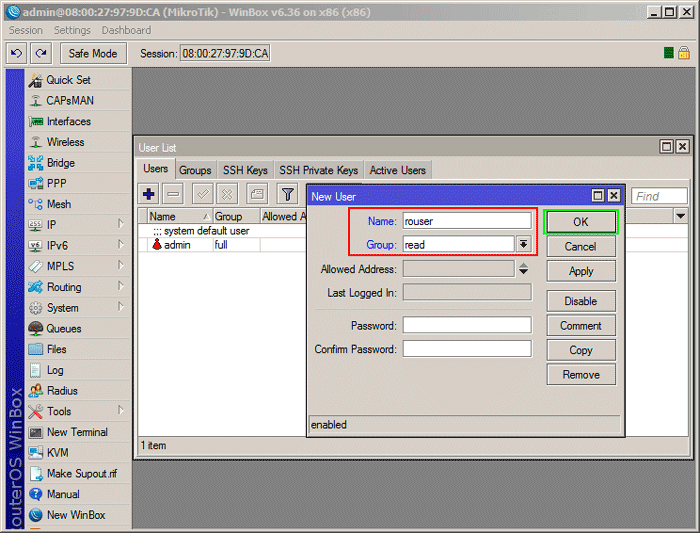Viewport: 700px width, 533px height.
Task: Select the admin user row
Action: coord(177,245)
